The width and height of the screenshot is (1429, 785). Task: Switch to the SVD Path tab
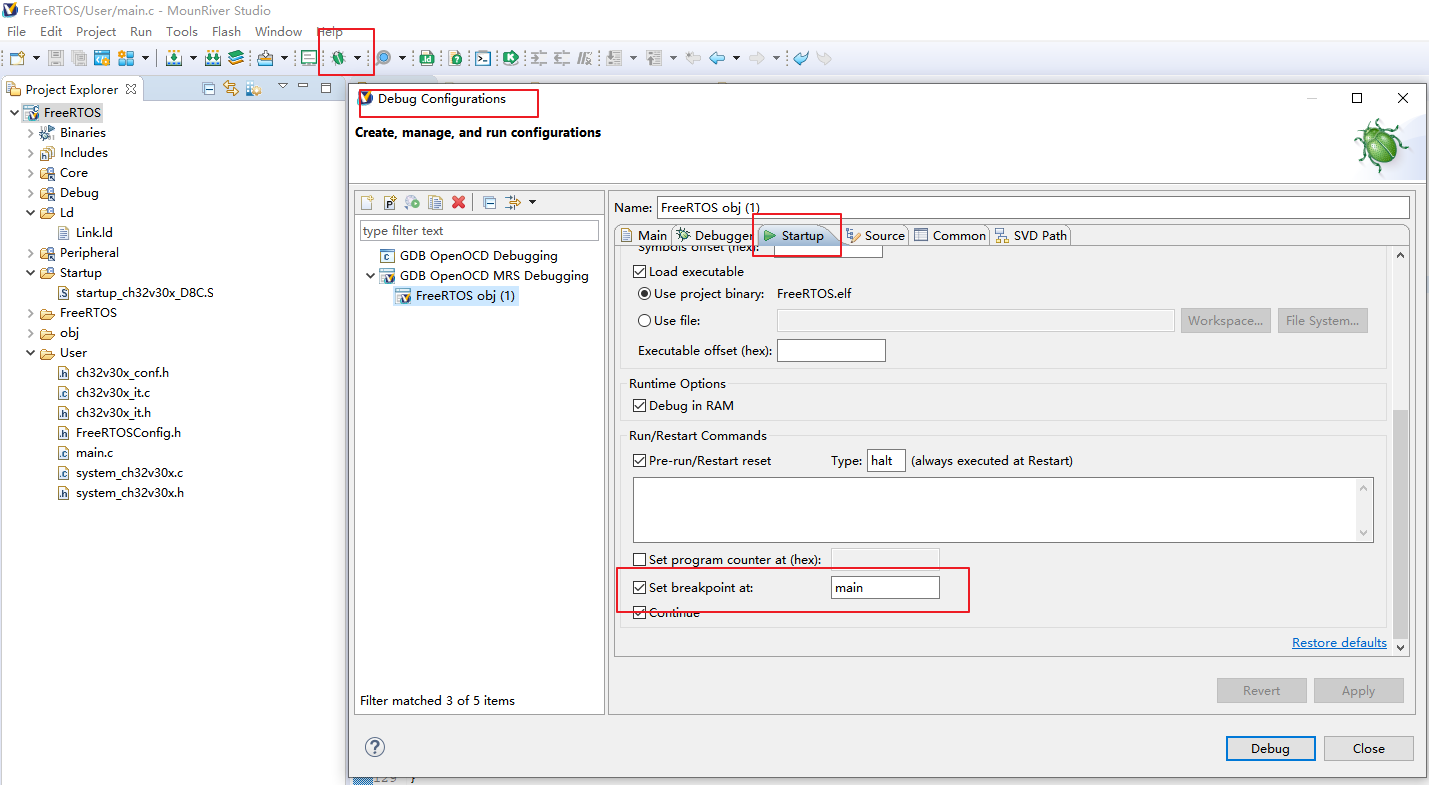[1030, 235]
